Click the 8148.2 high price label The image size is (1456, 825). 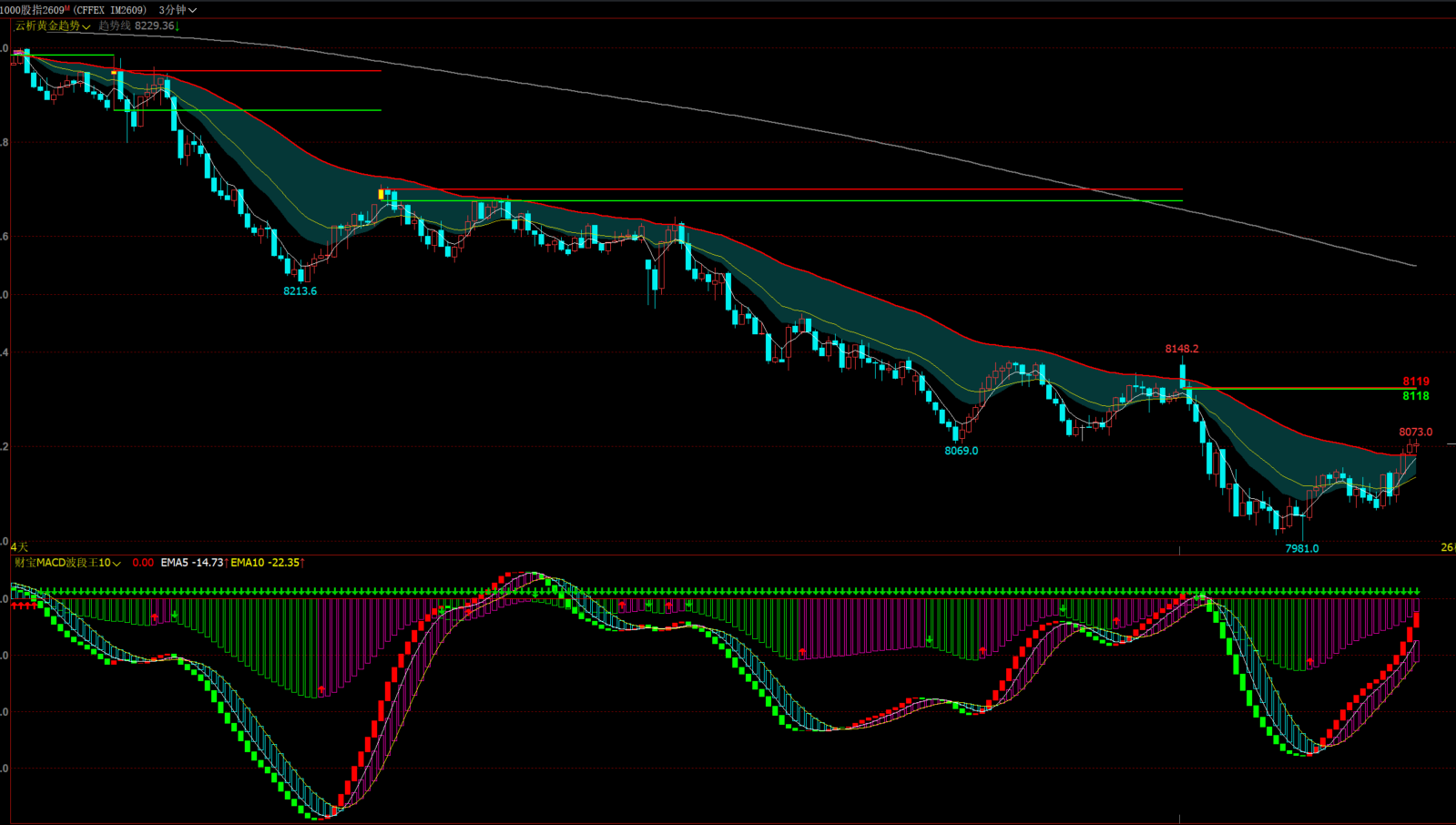pyautogui.click(x=1182, y=349)
